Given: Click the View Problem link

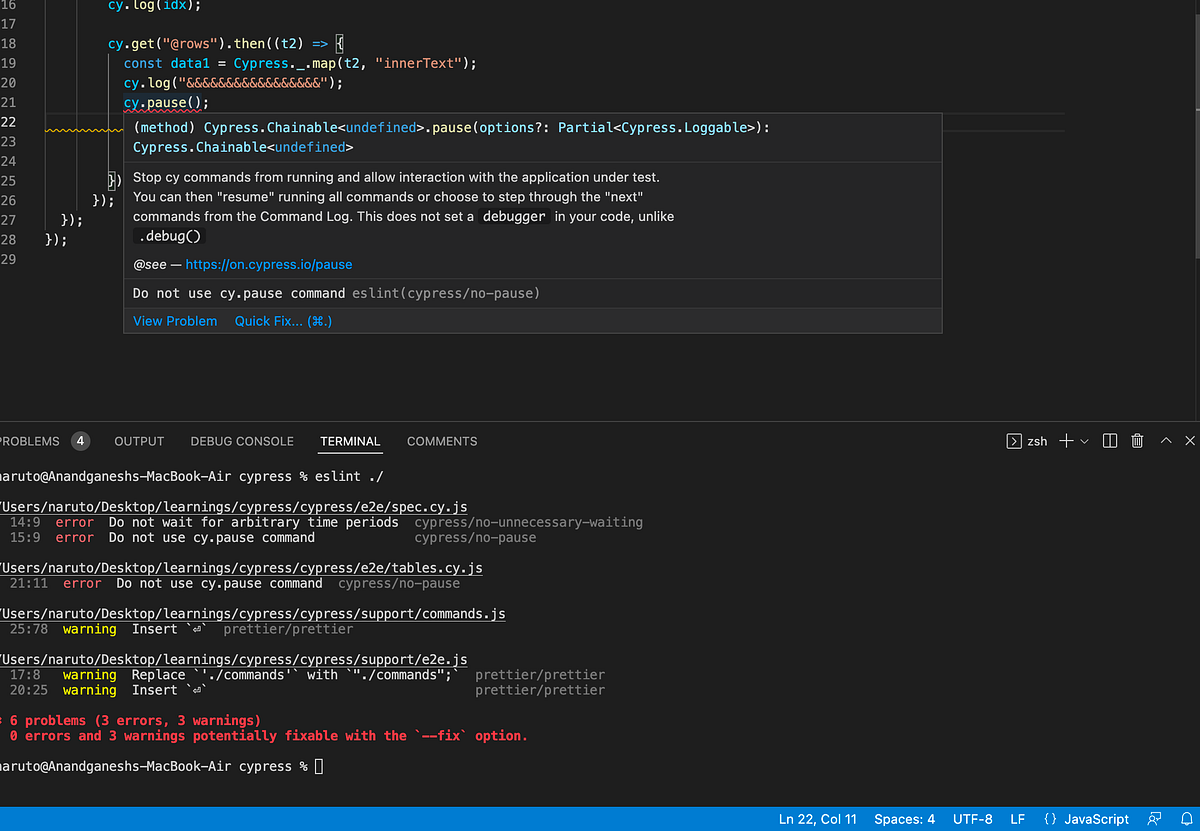Looking at the screenshot, I should 174,320.
